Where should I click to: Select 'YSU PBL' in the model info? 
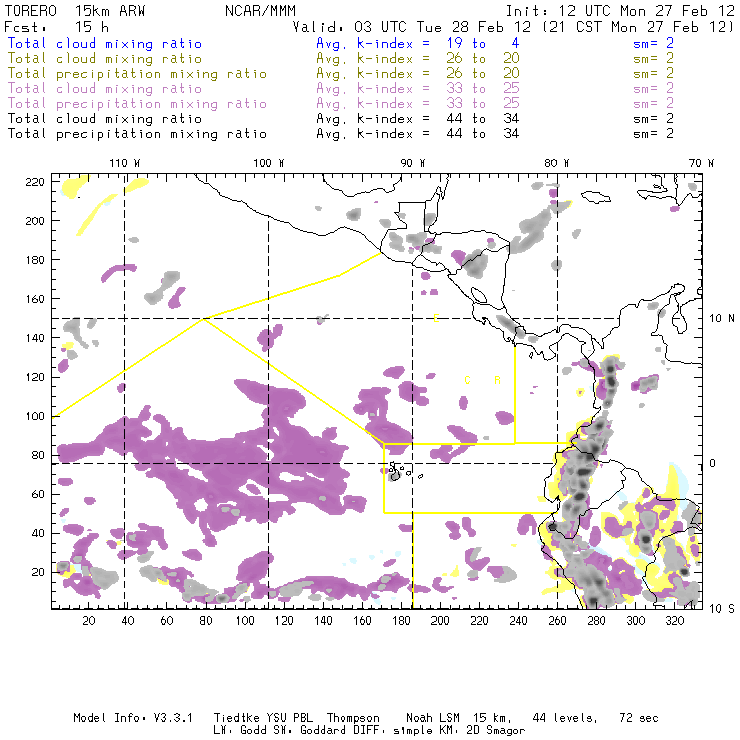[289, 718]
